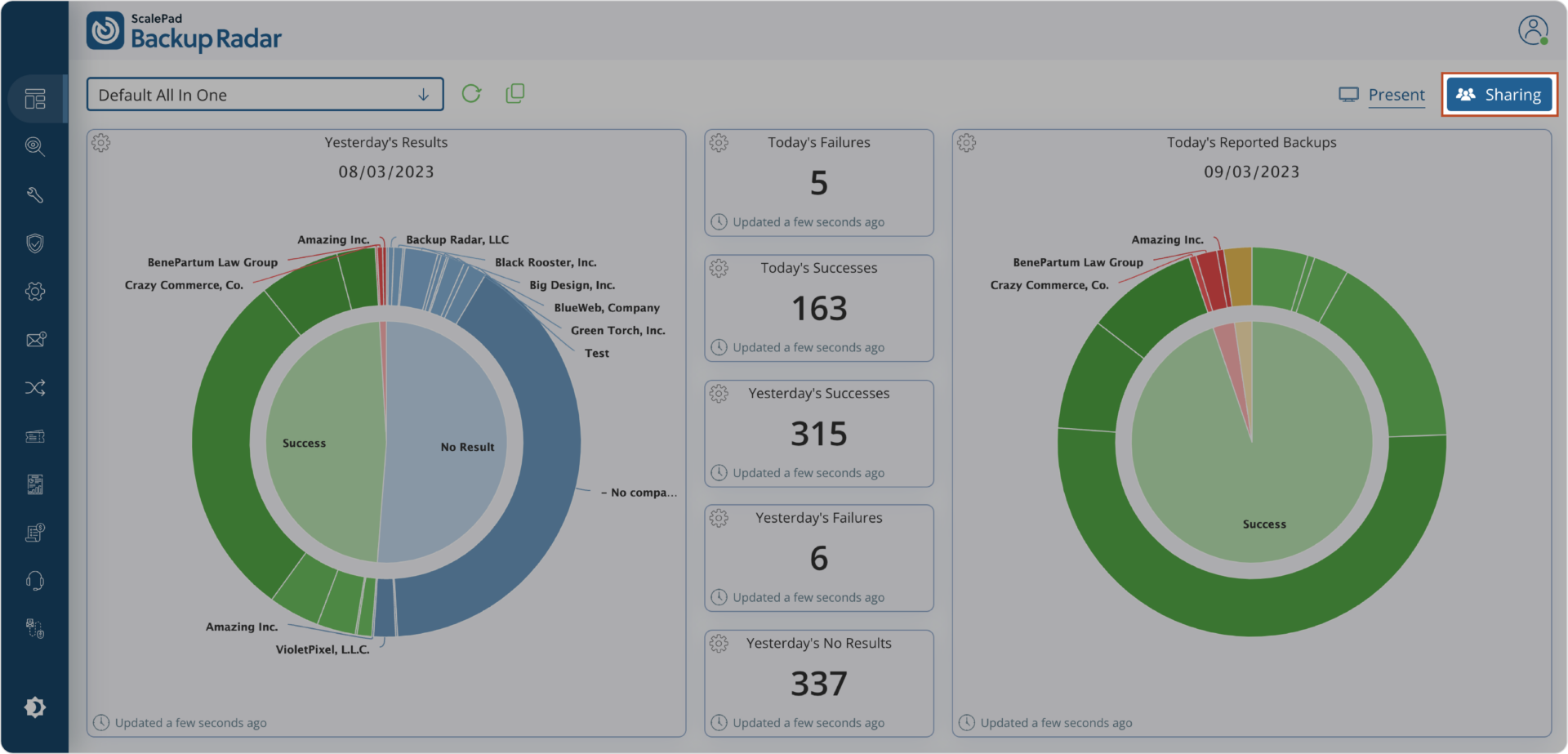Image resolution: width=1568 pixels, height=754 pixels.
Task: Open Yesterday's Results widget settings gear
Action: [101, 143]
